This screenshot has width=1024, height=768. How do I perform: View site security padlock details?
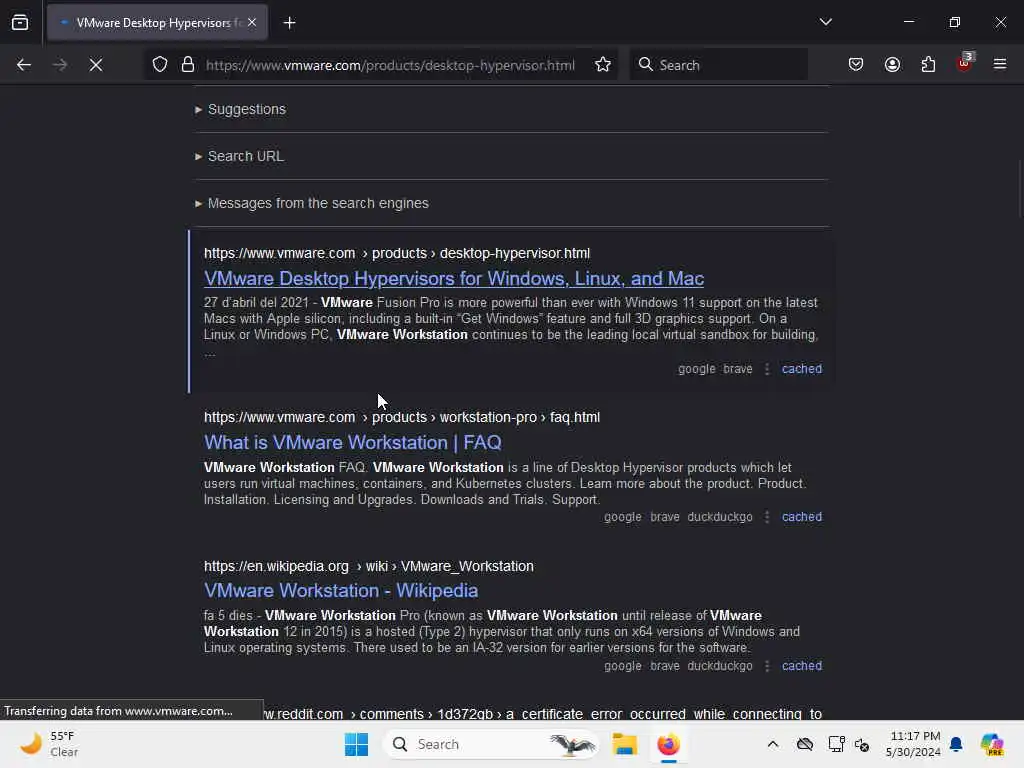click(x=188, y=65)
